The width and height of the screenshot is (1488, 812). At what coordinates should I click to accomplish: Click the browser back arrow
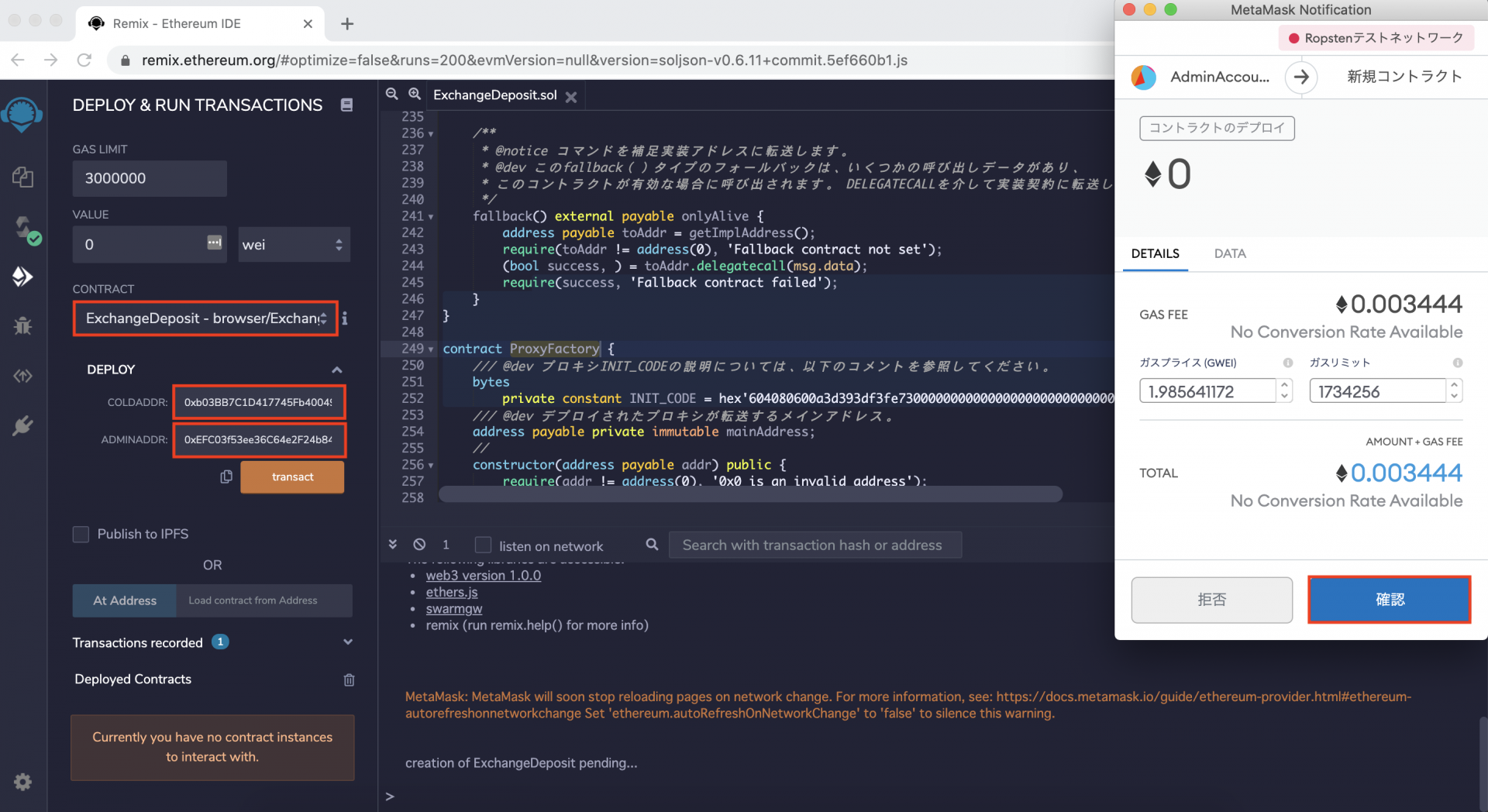[x=18, y=60]
